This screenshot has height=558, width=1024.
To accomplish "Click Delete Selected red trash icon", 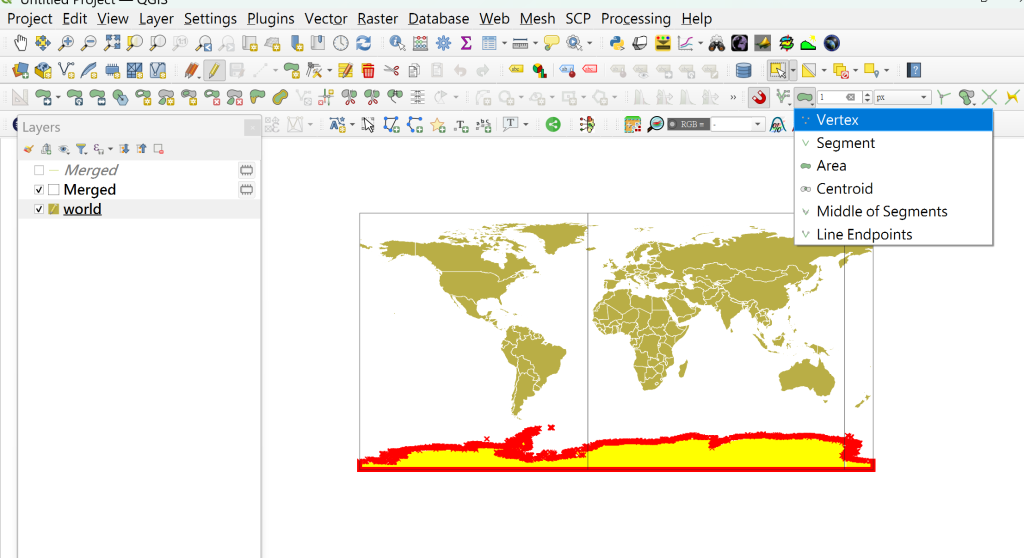I will 368,70.
